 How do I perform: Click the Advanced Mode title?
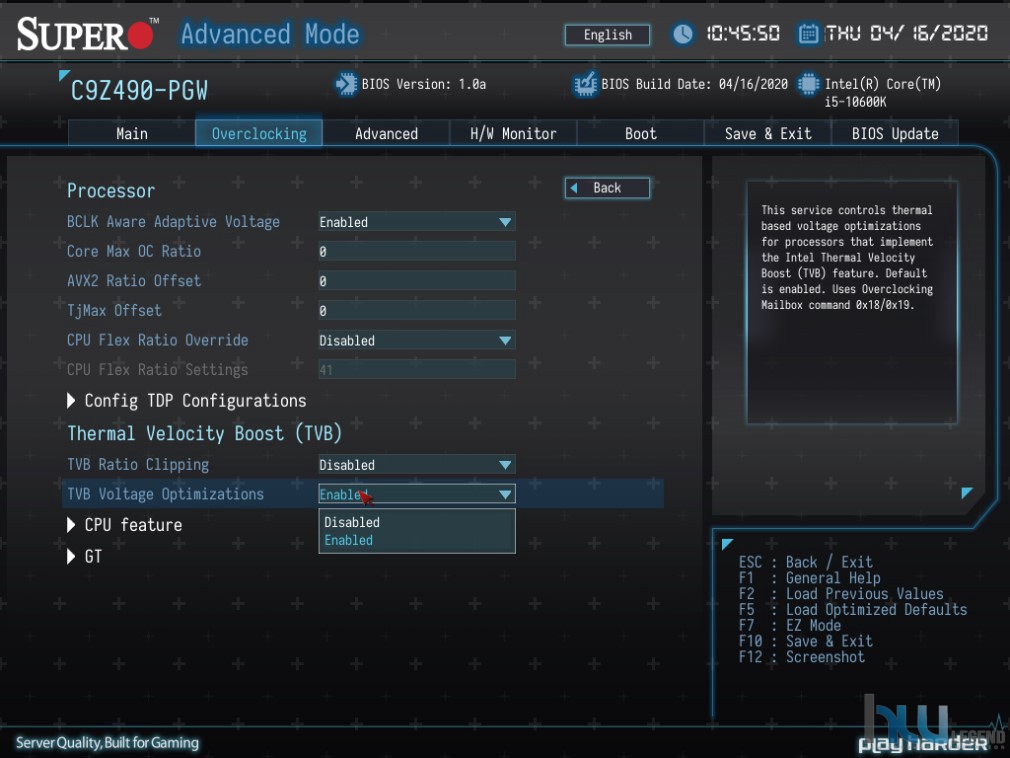point(270,34)
